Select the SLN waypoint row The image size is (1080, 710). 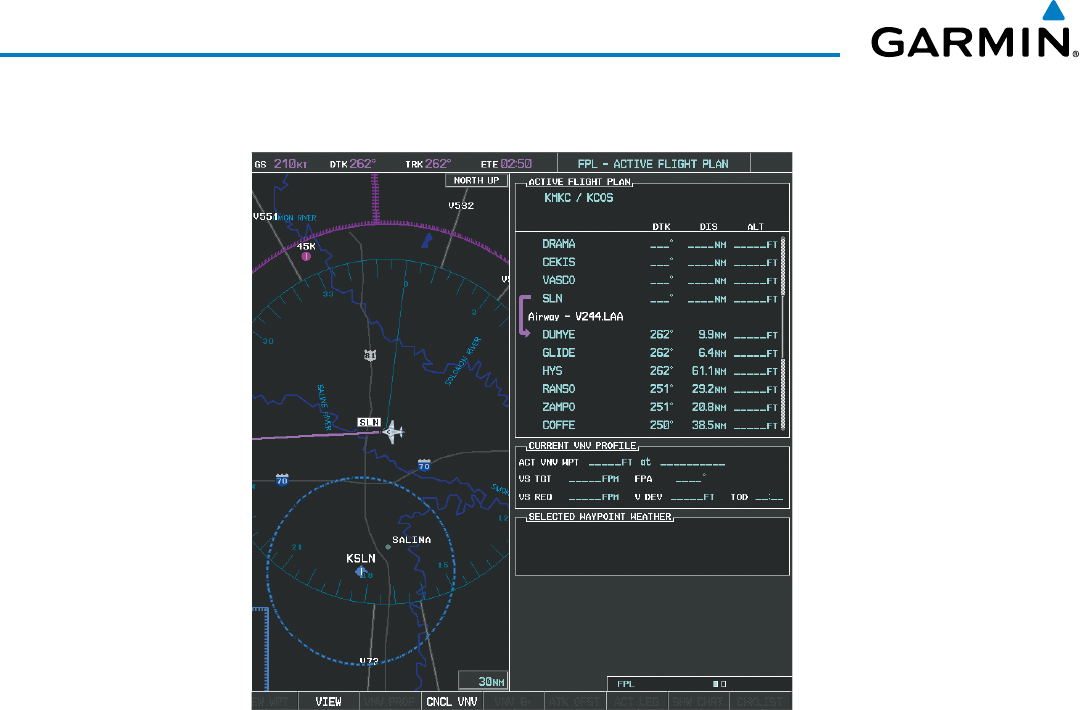pyautogui.click(x=652, y=298)
